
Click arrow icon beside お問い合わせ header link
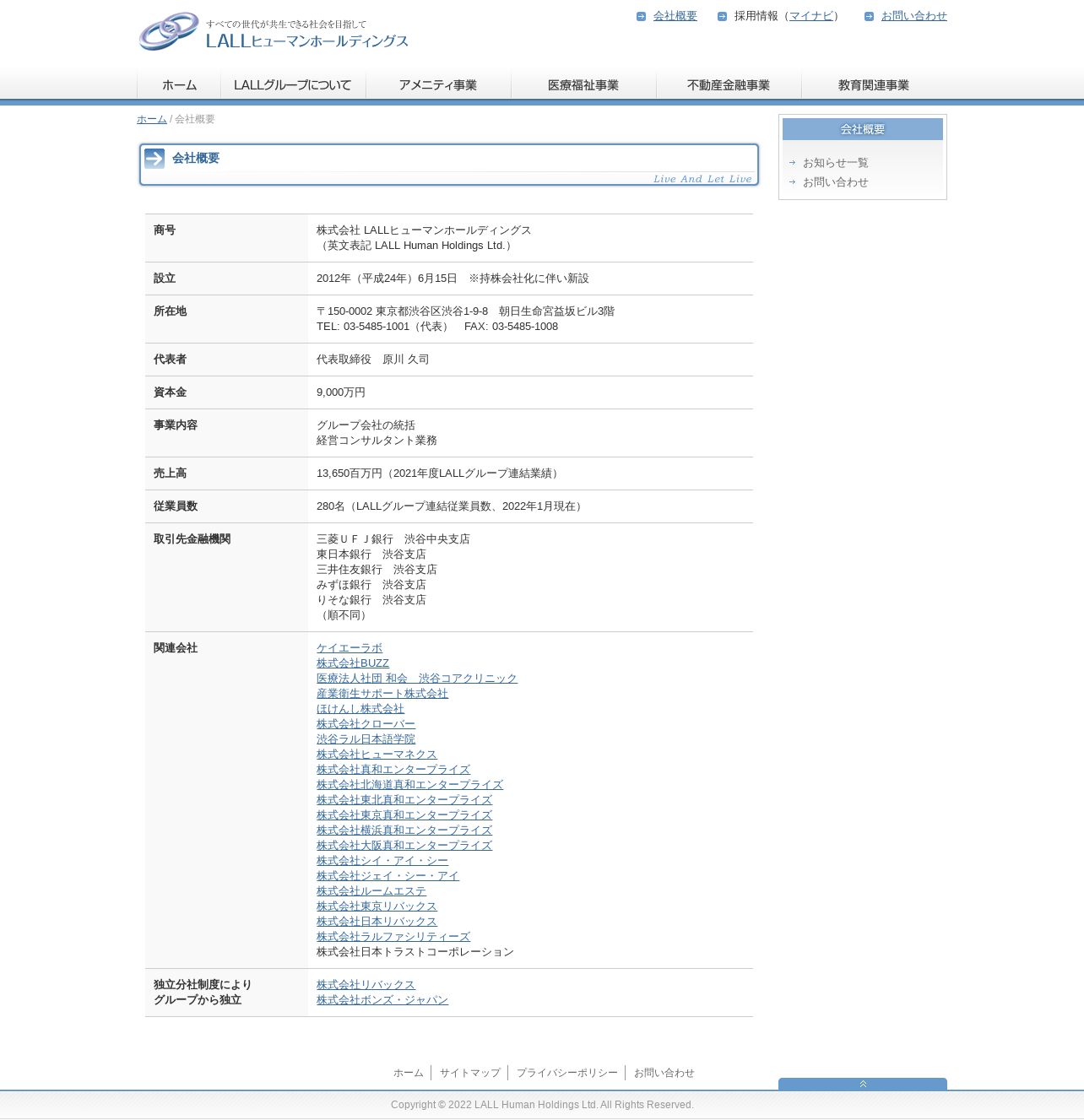[x=869, y=16]
